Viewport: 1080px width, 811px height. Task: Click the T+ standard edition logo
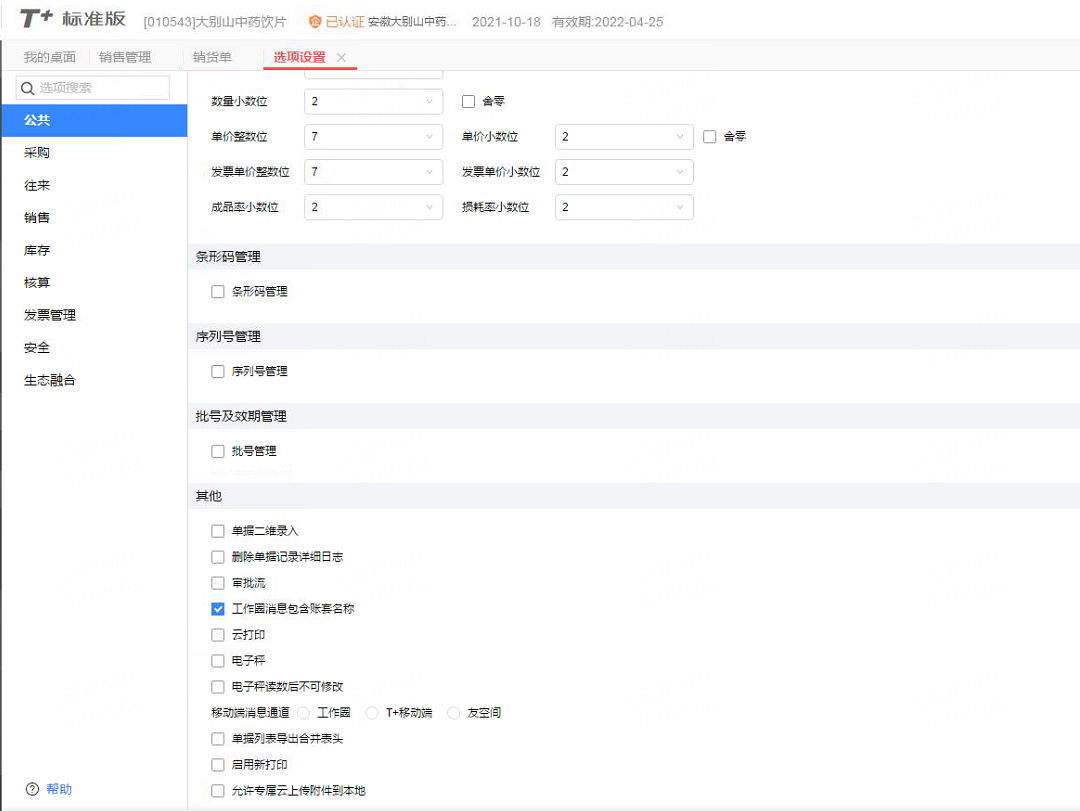[72, 19]
